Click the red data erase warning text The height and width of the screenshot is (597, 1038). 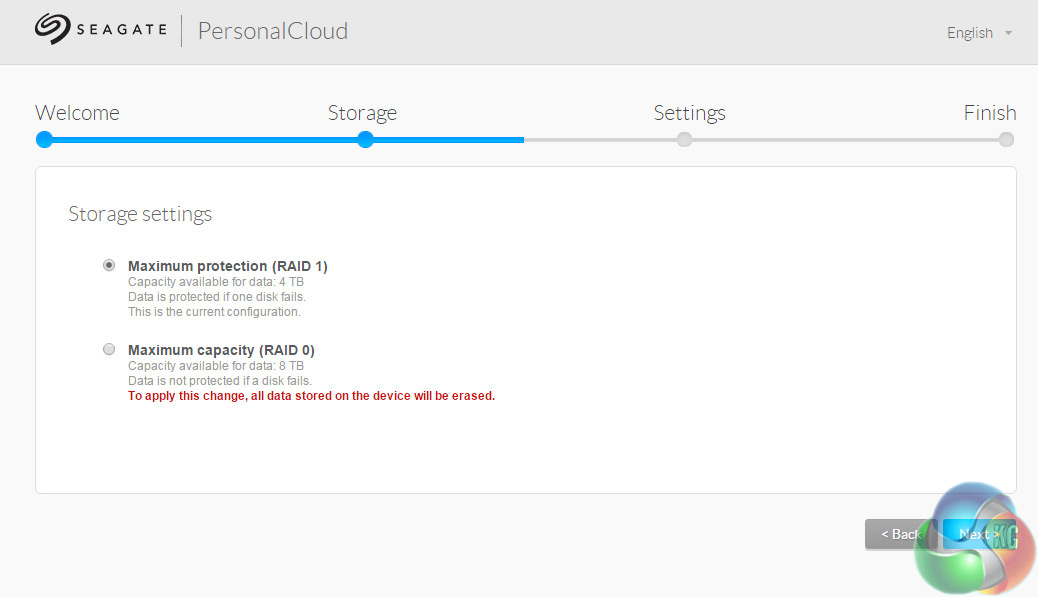pos(311,396)
